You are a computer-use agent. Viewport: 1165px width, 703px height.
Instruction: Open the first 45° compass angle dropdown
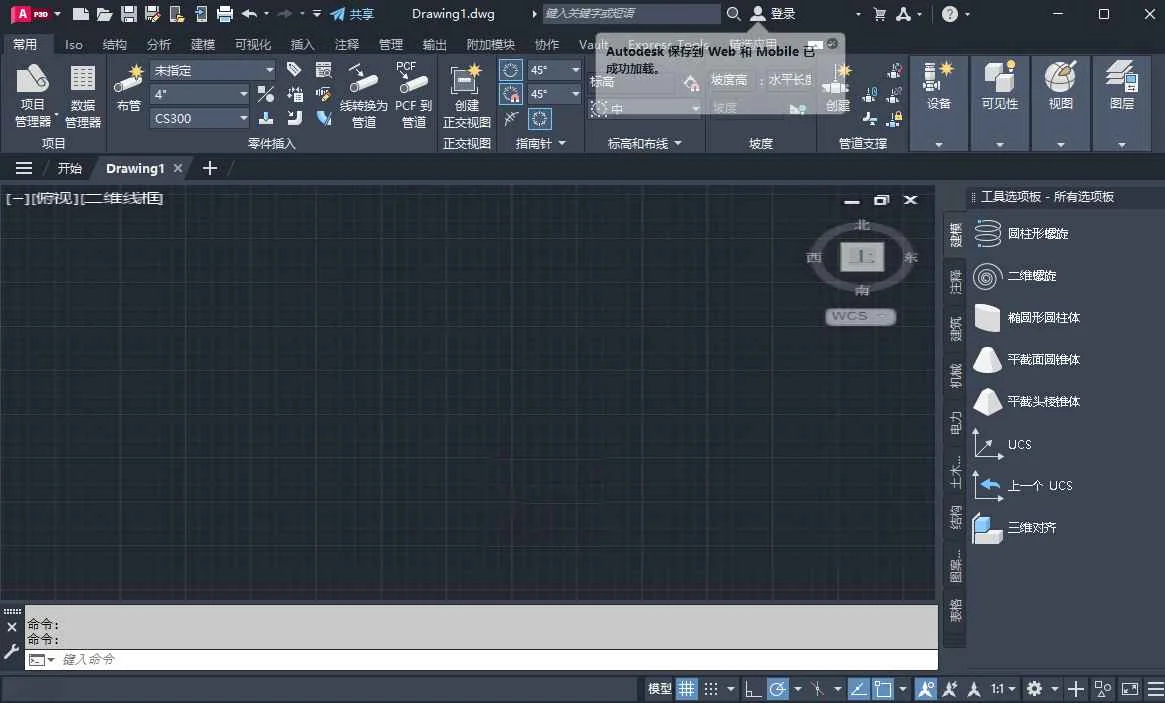(x=554, y=70)
